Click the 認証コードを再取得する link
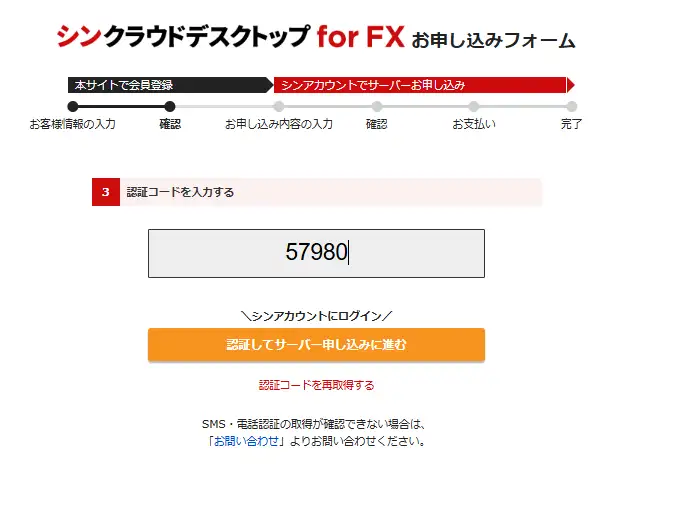679x516 pixels. point(316,385)
